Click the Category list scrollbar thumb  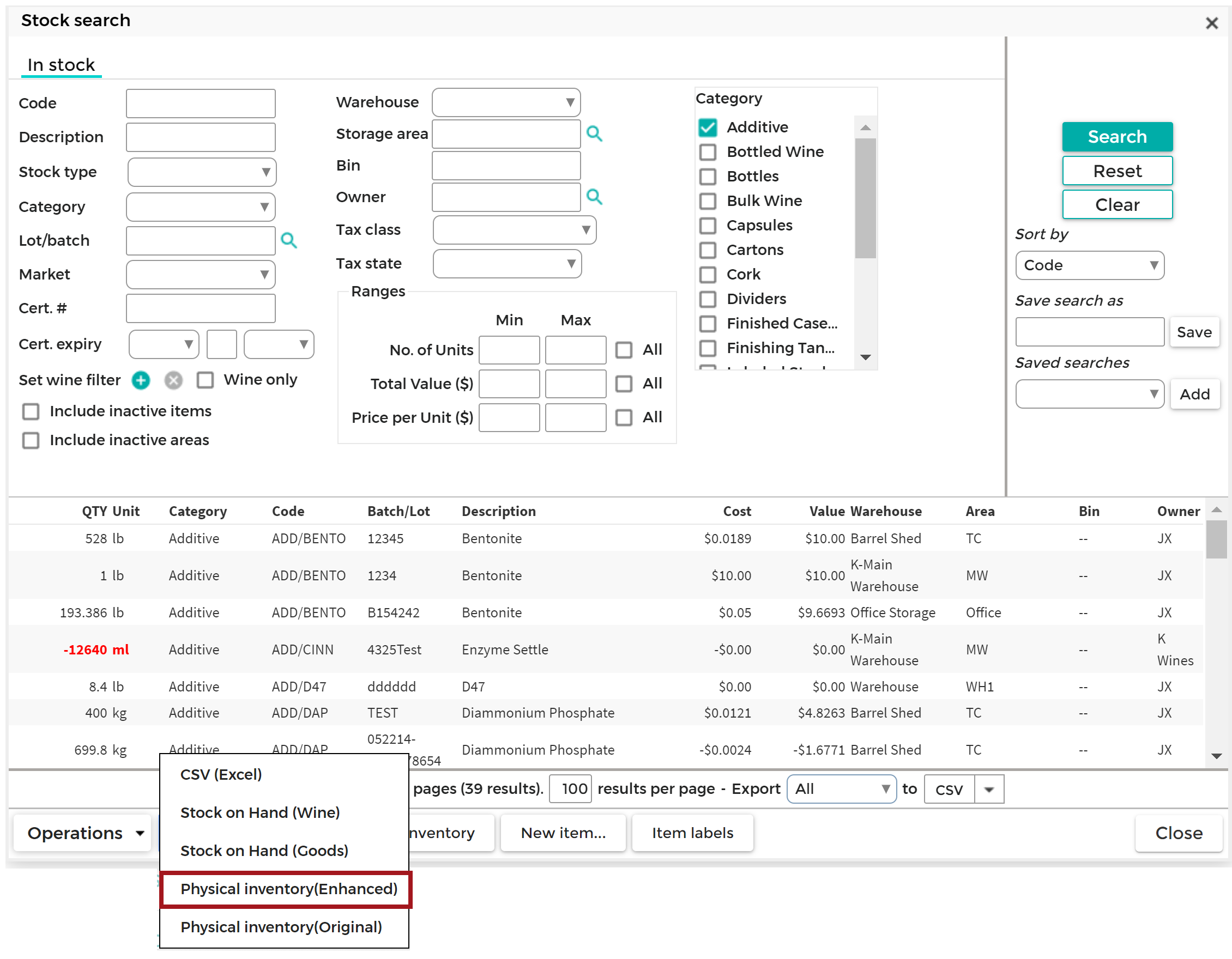point(865,197)
